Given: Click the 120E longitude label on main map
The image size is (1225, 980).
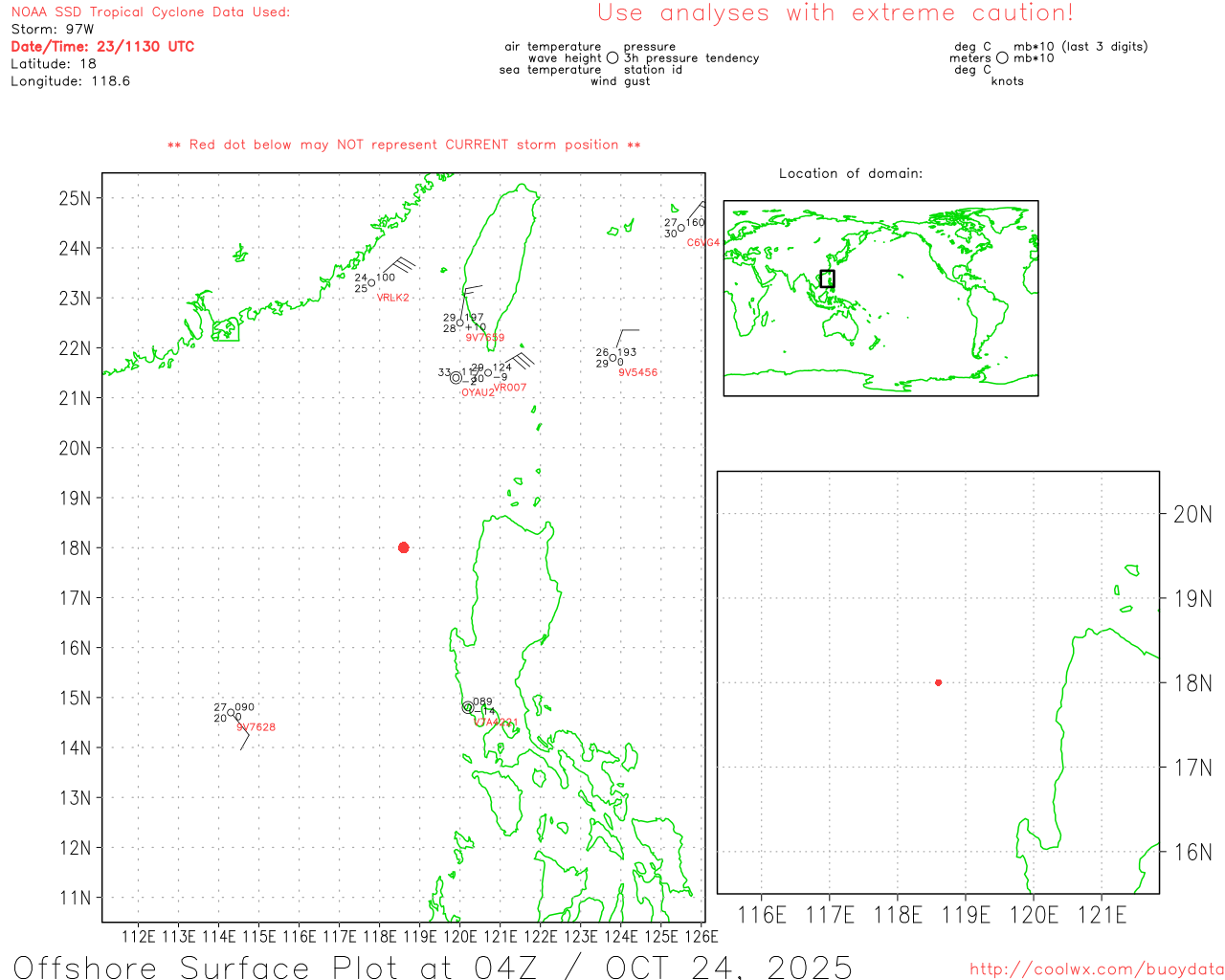Looking at the screenshot, I should [459, 937].
